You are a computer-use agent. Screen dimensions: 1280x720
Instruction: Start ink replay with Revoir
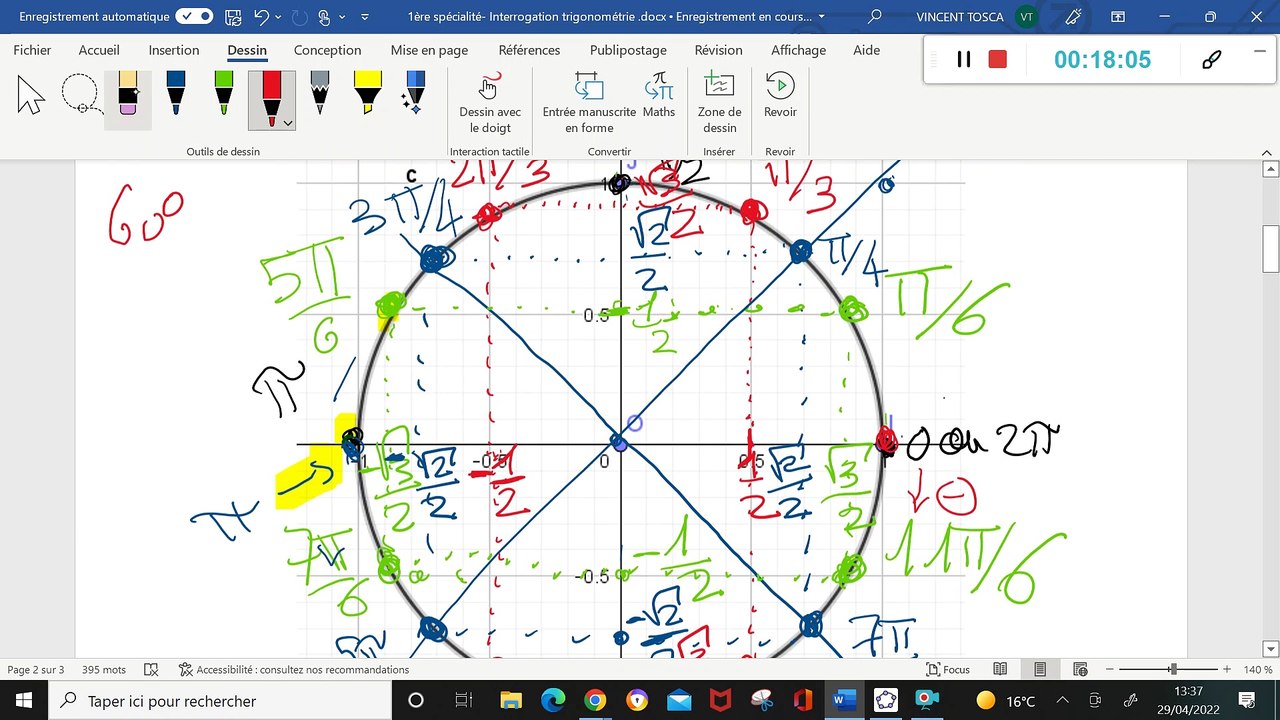point(780,97)
